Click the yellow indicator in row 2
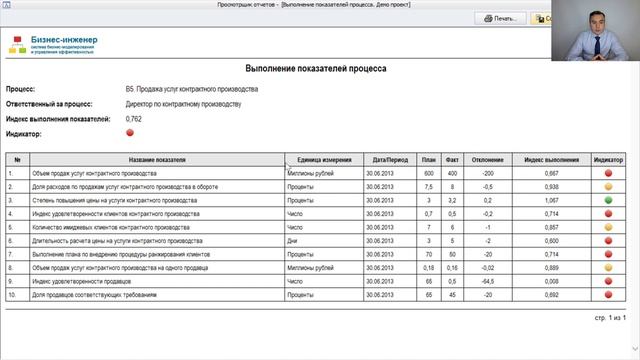 [x=608, y=187]
